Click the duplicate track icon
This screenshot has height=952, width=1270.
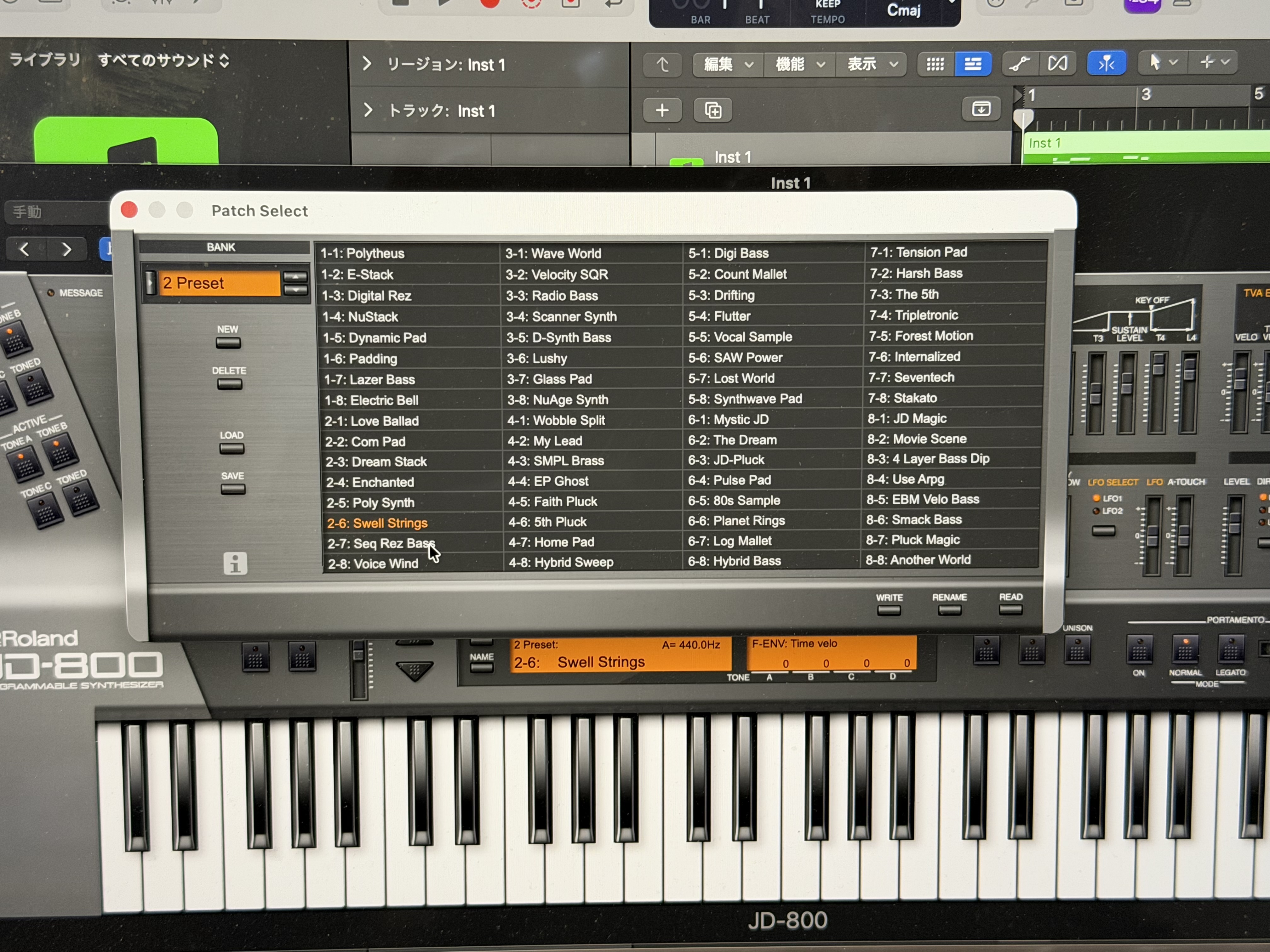click(x=712, y=110)
